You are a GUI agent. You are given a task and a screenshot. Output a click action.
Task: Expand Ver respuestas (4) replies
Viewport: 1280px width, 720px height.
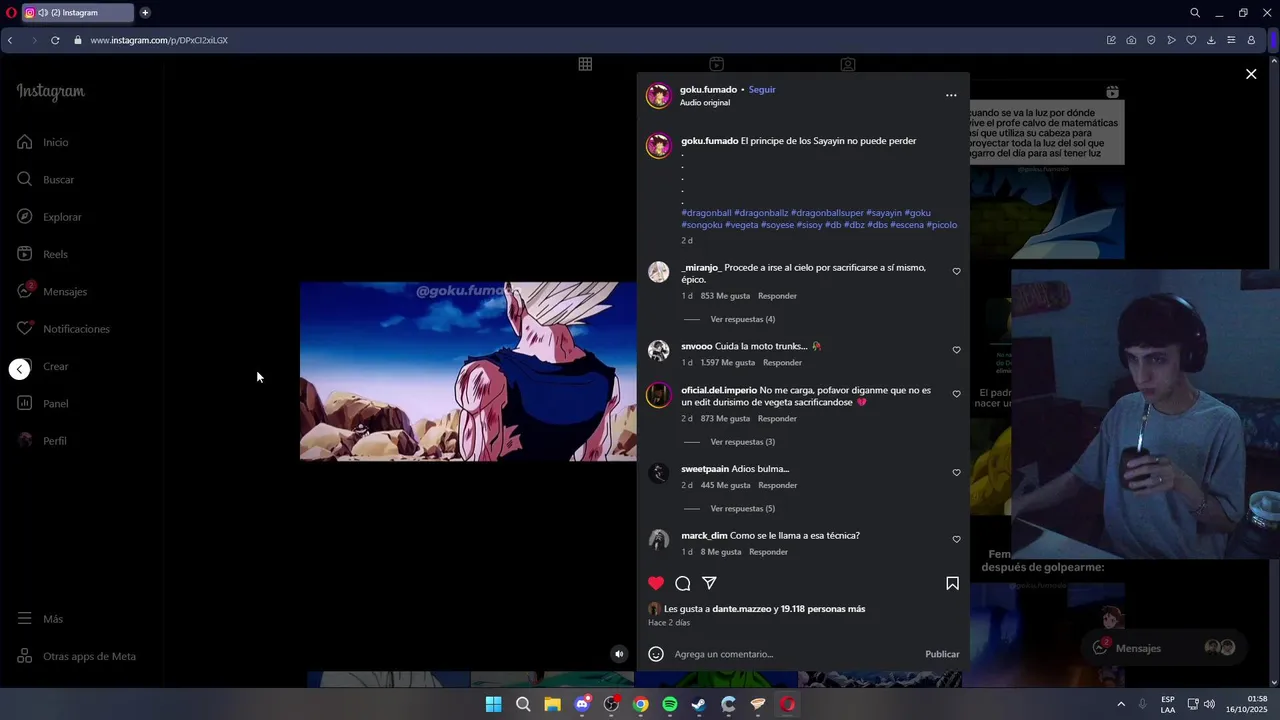pyautogui.click(x=742, y=319)
